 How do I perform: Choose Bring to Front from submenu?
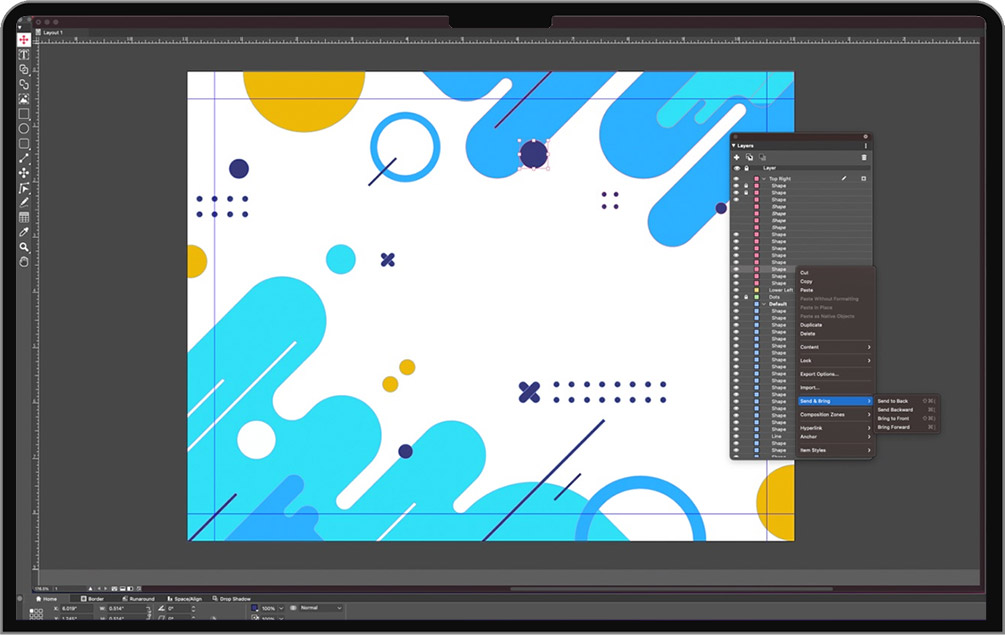pos(893,418)
